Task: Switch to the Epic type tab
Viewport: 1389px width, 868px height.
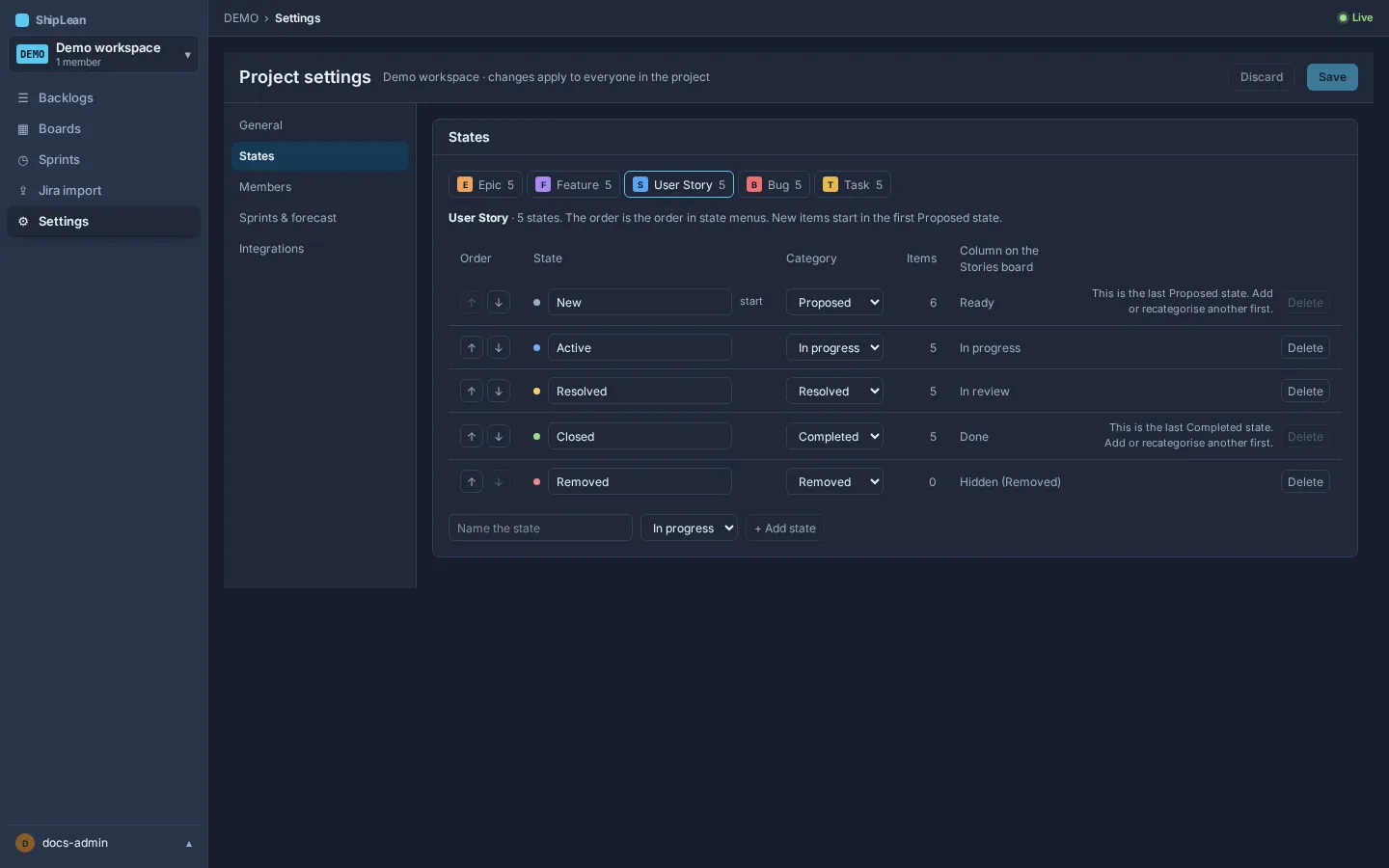Action: coord(485,184)
